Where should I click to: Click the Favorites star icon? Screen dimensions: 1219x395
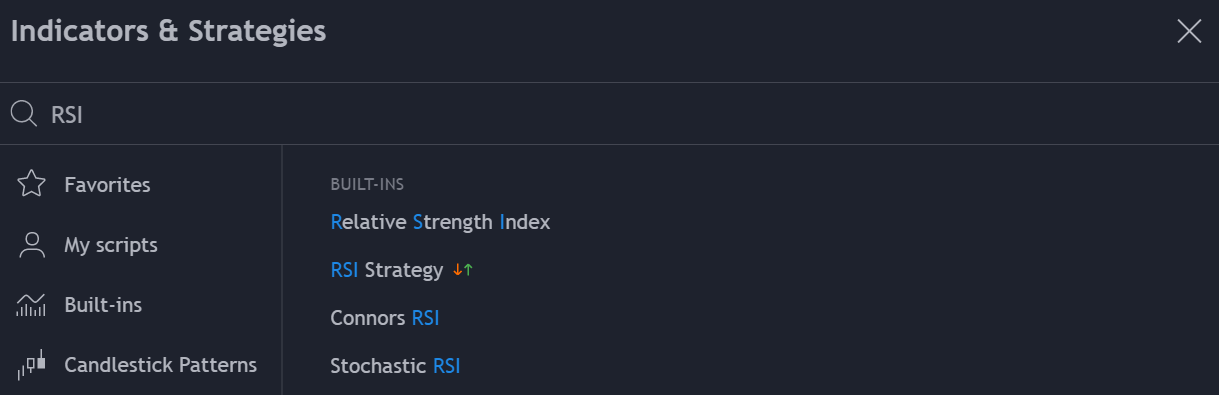(x=32, y=184)
